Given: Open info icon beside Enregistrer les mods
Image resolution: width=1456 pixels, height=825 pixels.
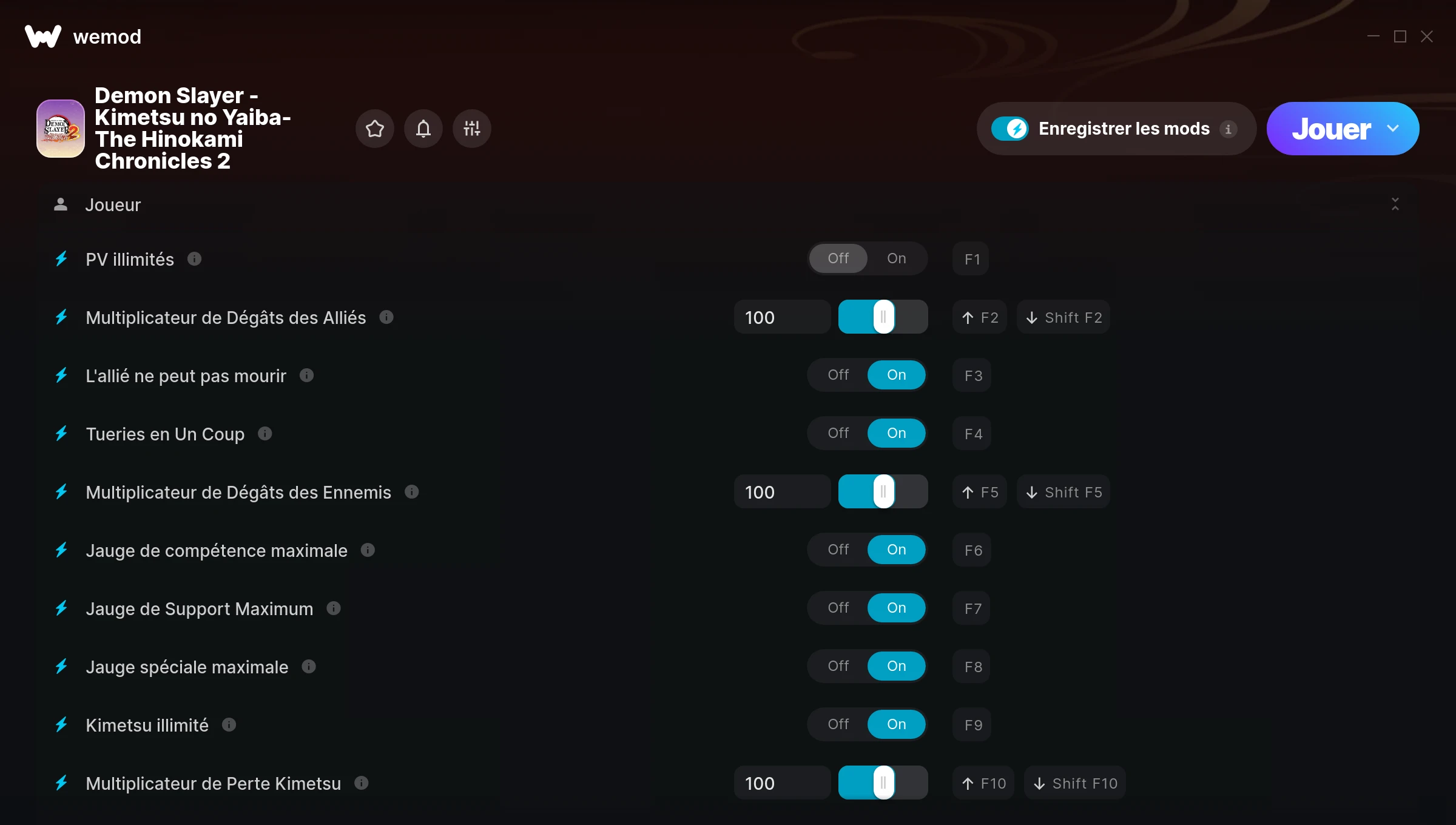Looking at the screenshot, I should click(x=1228, y=129).
